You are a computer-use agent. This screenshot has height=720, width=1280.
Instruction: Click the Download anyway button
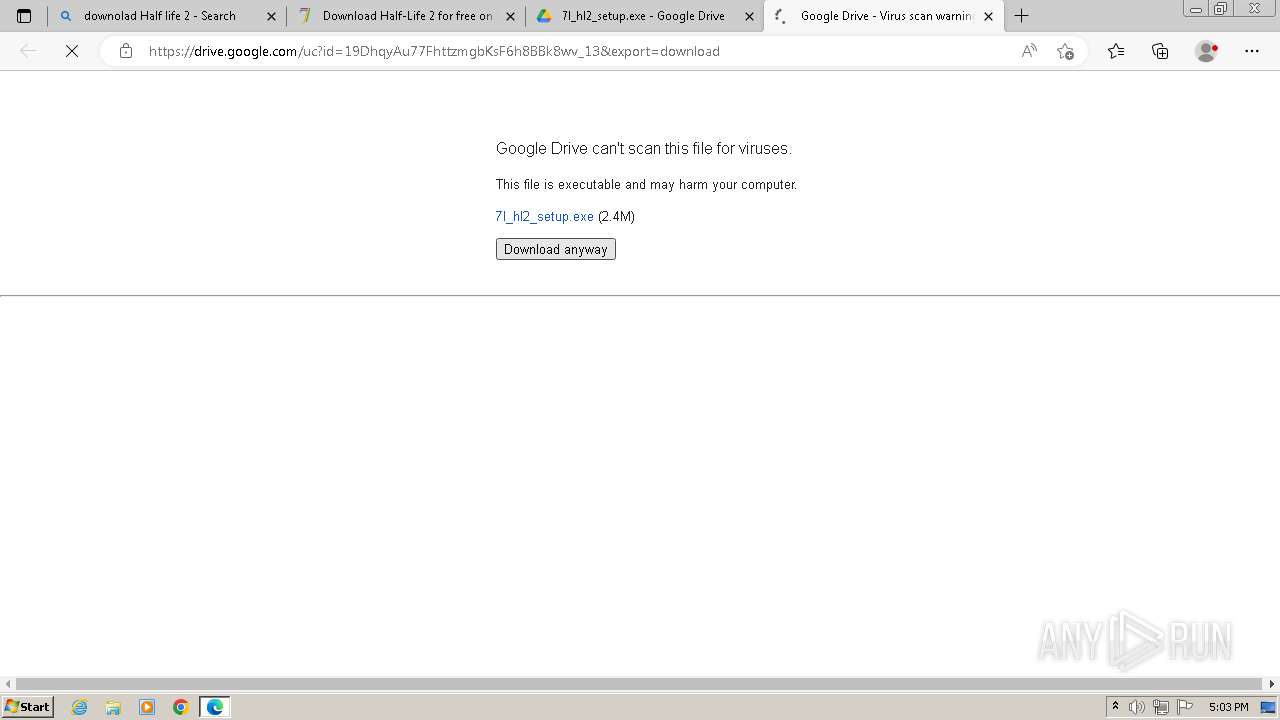pyautogui.click(x=556, y=249)
